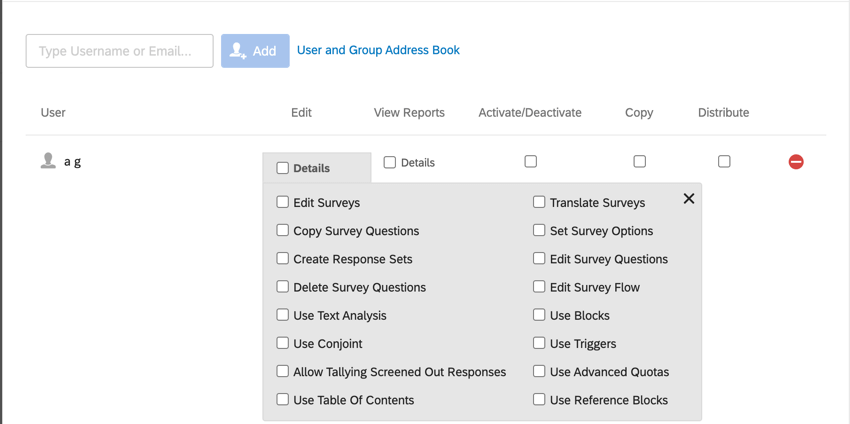The width and height of the screenshot is (850, 424).
Task: Toggle the View Reports Details checkbox
Action: point(389,162)
